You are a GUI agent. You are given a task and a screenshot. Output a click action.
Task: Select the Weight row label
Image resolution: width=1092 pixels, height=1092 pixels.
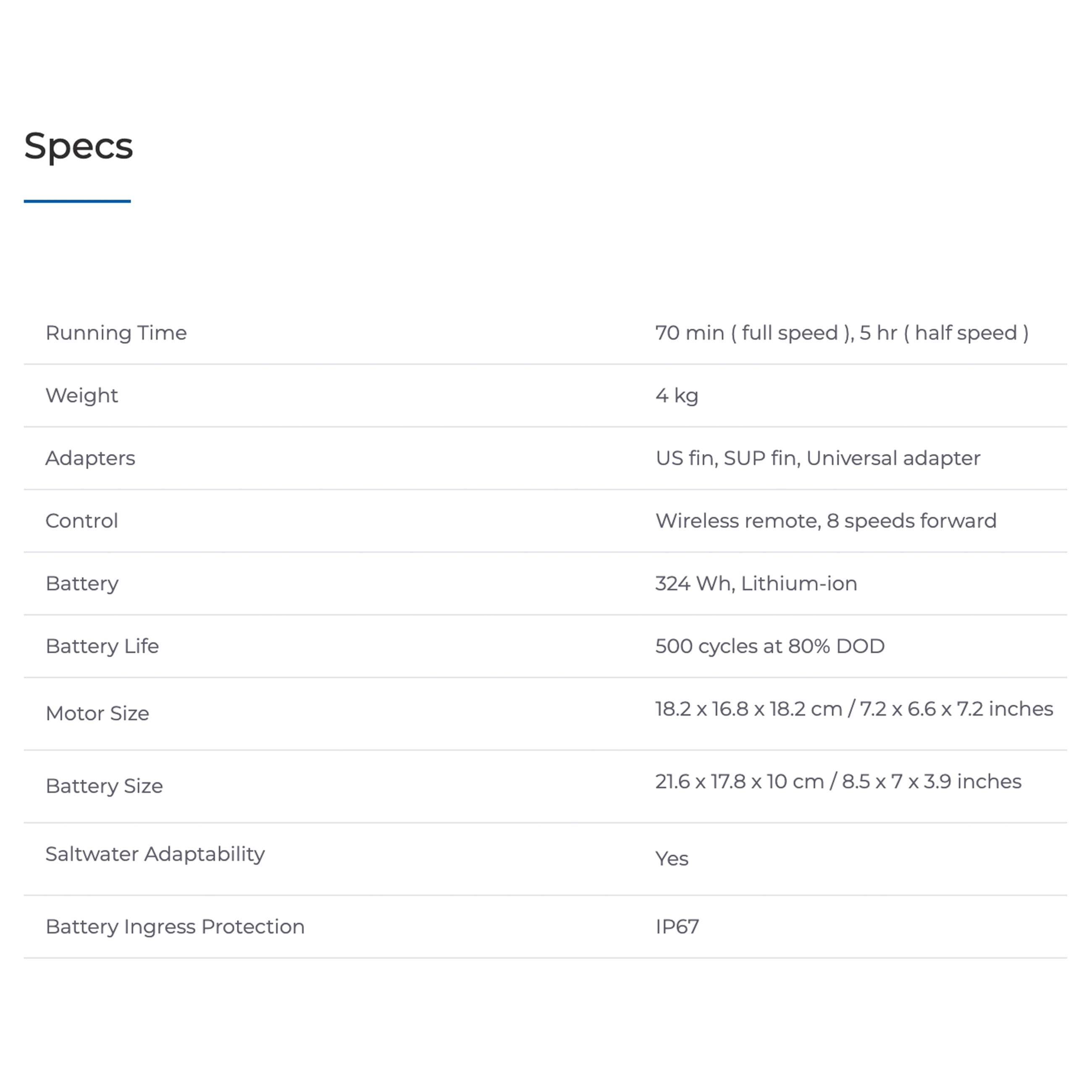(82, 396)
